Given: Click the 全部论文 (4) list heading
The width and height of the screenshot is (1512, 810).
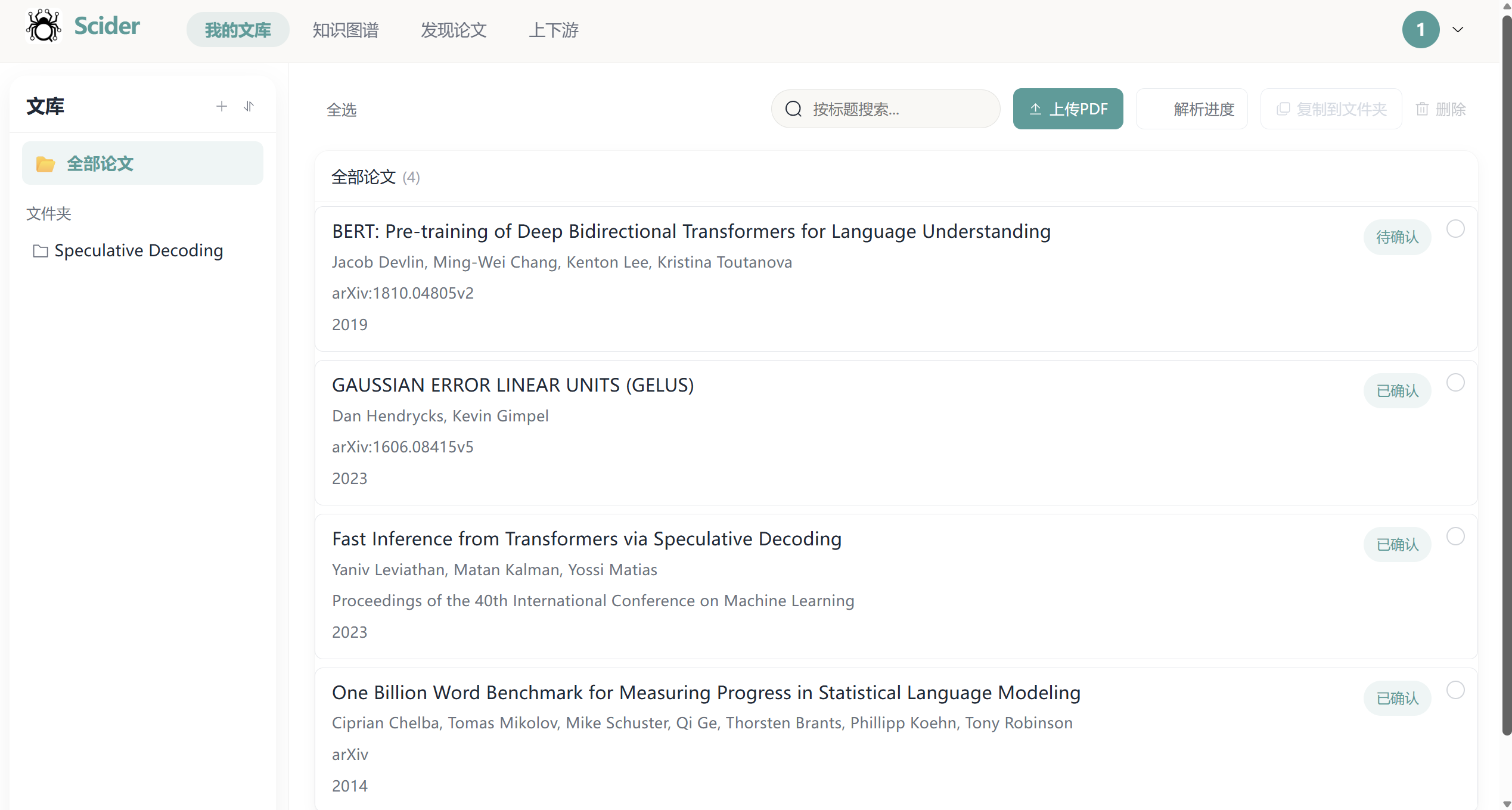Looking at the screenshot, I should (x=375, y=177).
